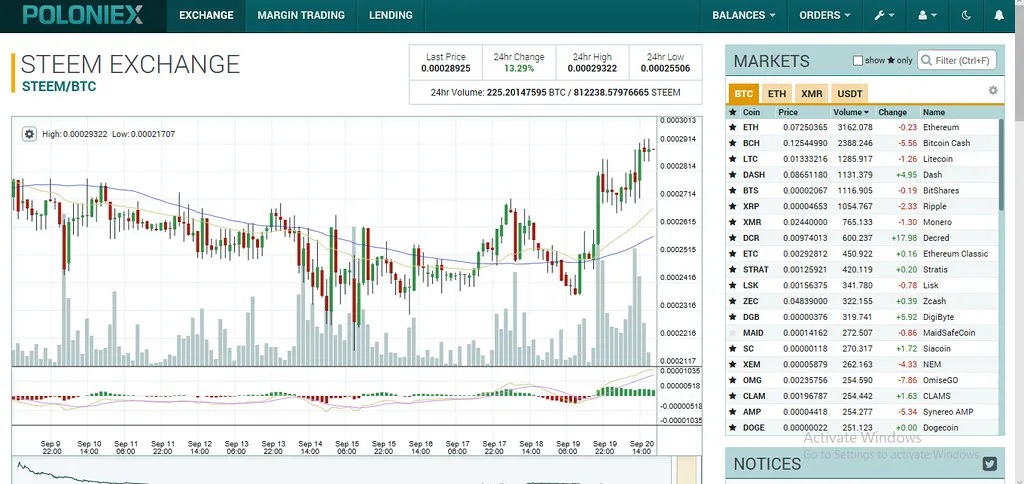Toggle favorite star for DASH
The width and height of the screenshot is (1024, 484).
click(x=732, y=175)
